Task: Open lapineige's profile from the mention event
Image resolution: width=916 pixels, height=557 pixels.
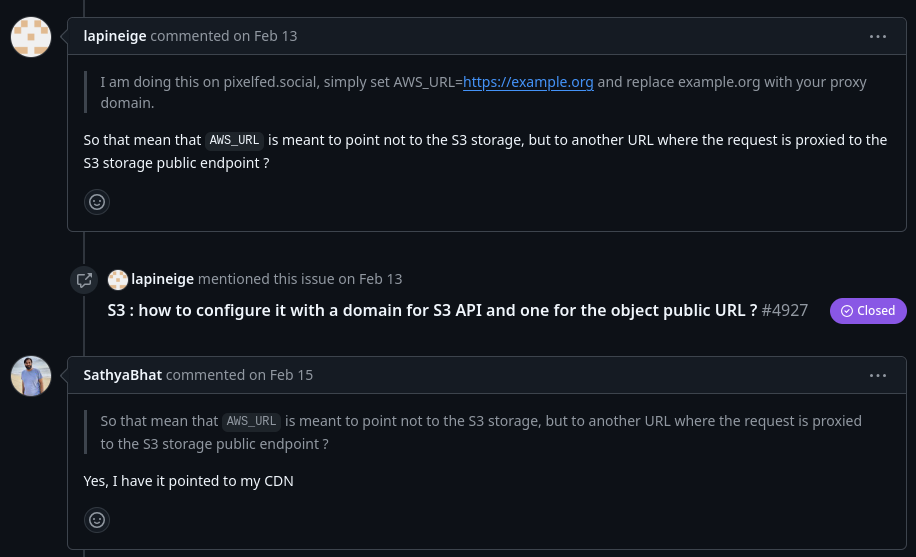Action: click(x=163, y=279)
